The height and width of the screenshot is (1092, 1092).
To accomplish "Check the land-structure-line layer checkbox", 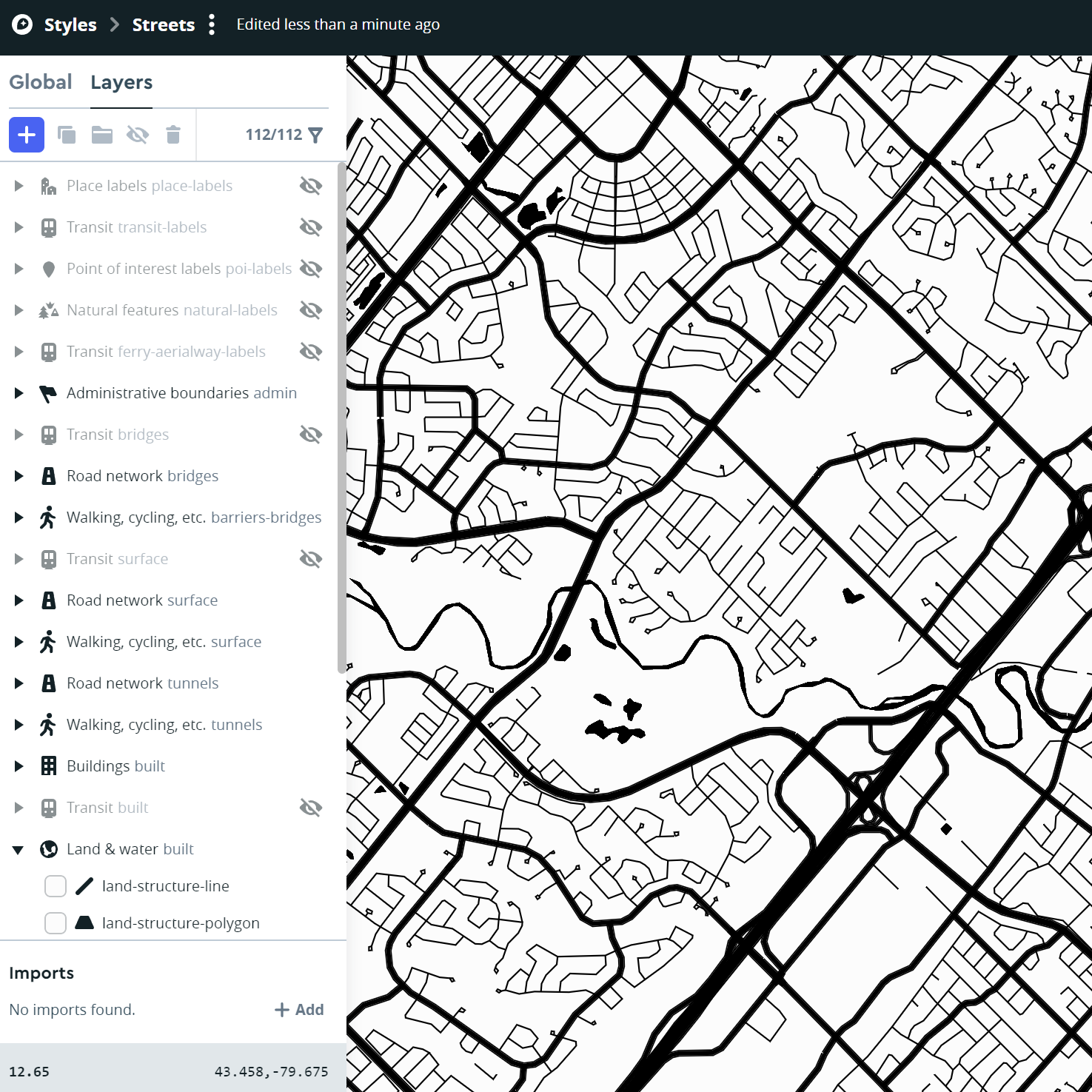I will point(56,886).
